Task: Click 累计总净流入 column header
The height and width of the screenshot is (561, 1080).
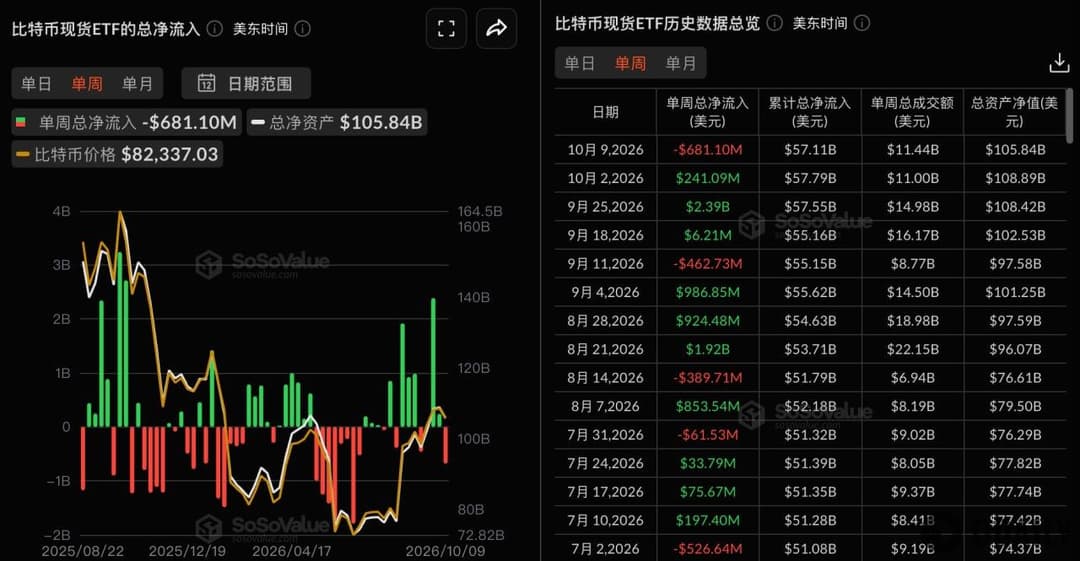Action: 810,112
